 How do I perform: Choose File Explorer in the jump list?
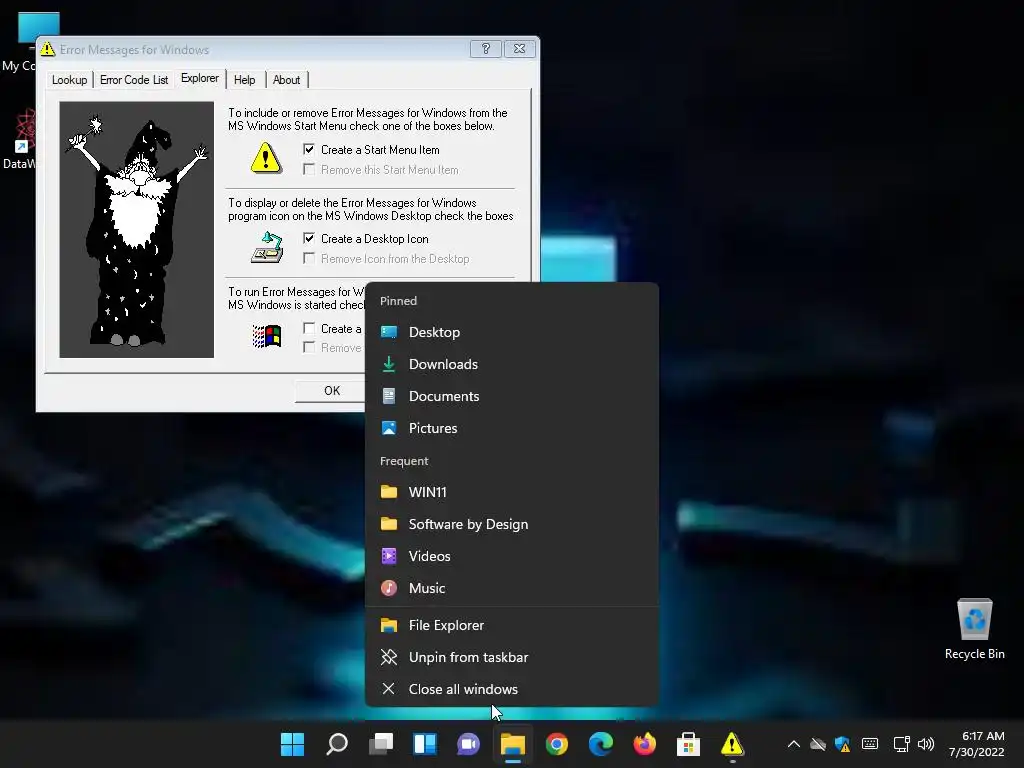click(512, 625)
